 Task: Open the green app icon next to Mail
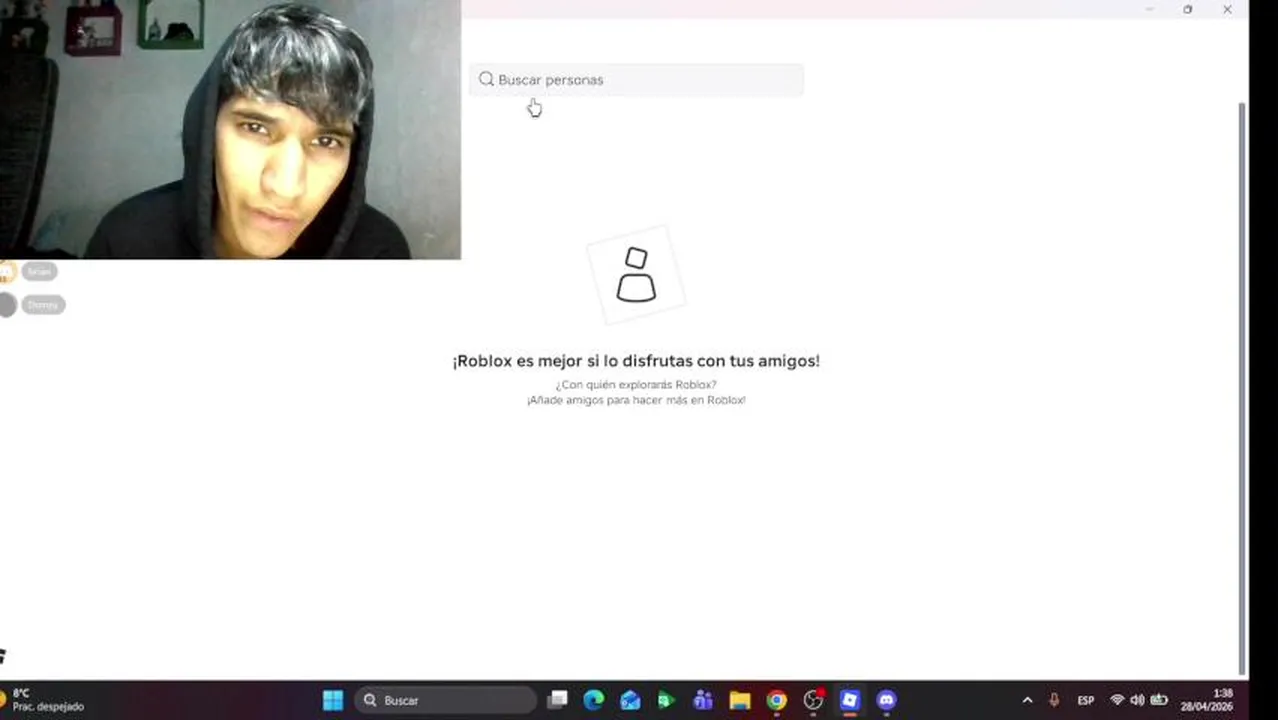pyautogui.click(x=666, y=700)
